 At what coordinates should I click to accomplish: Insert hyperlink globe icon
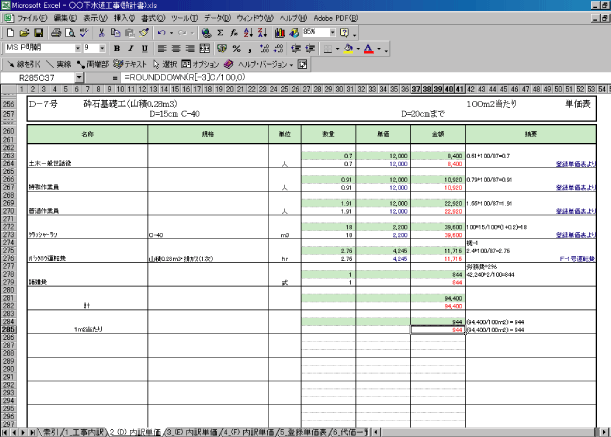tap(206, 33)
